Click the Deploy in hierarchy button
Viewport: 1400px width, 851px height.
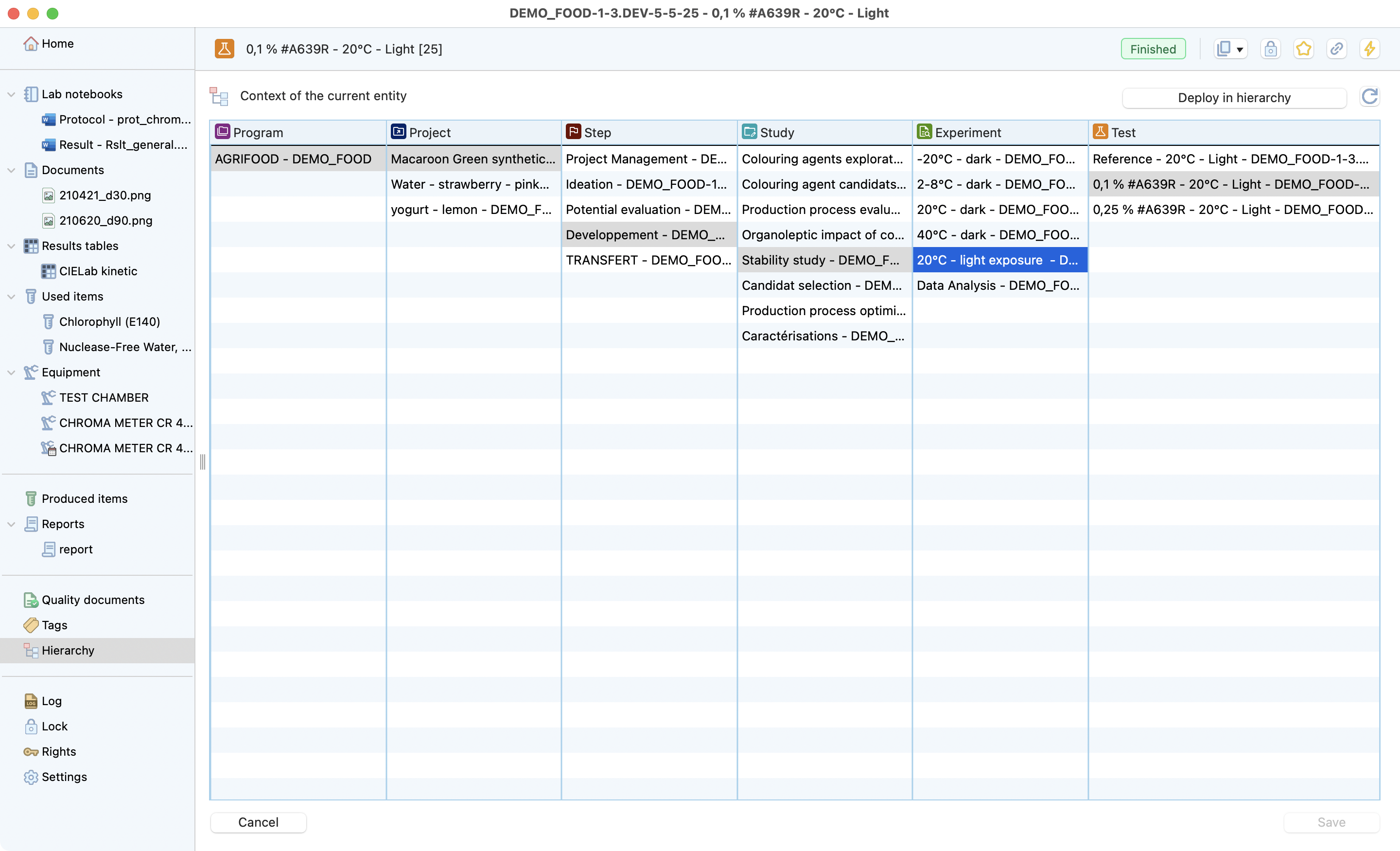[1234, 98]
